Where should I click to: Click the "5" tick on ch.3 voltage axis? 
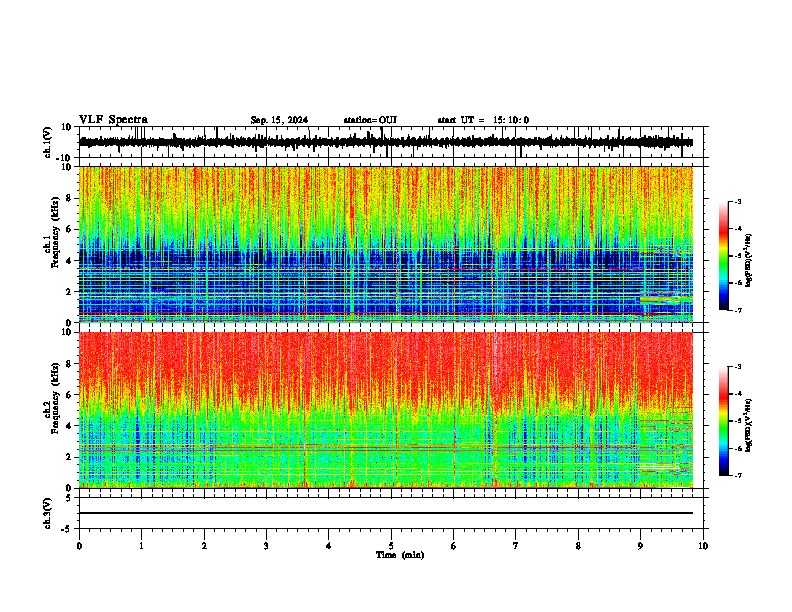[69, 498]
